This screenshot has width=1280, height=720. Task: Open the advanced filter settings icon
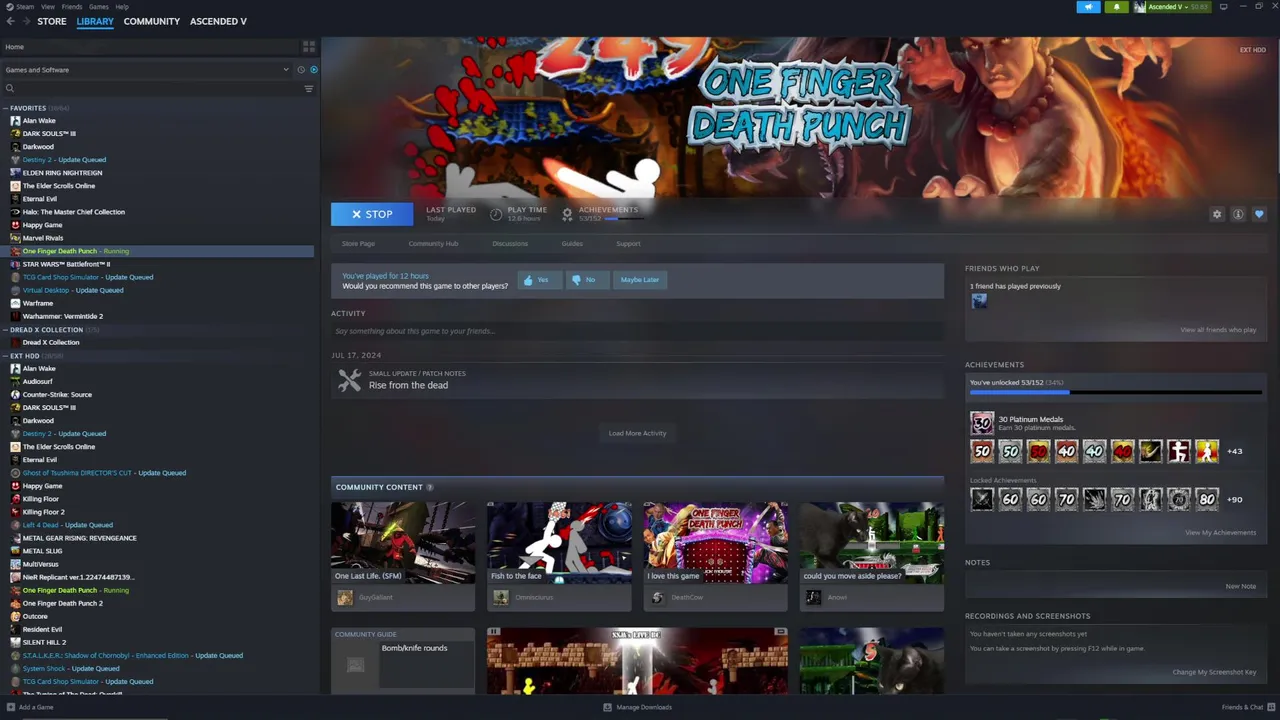pyautogui.click(x=308, y=89)
